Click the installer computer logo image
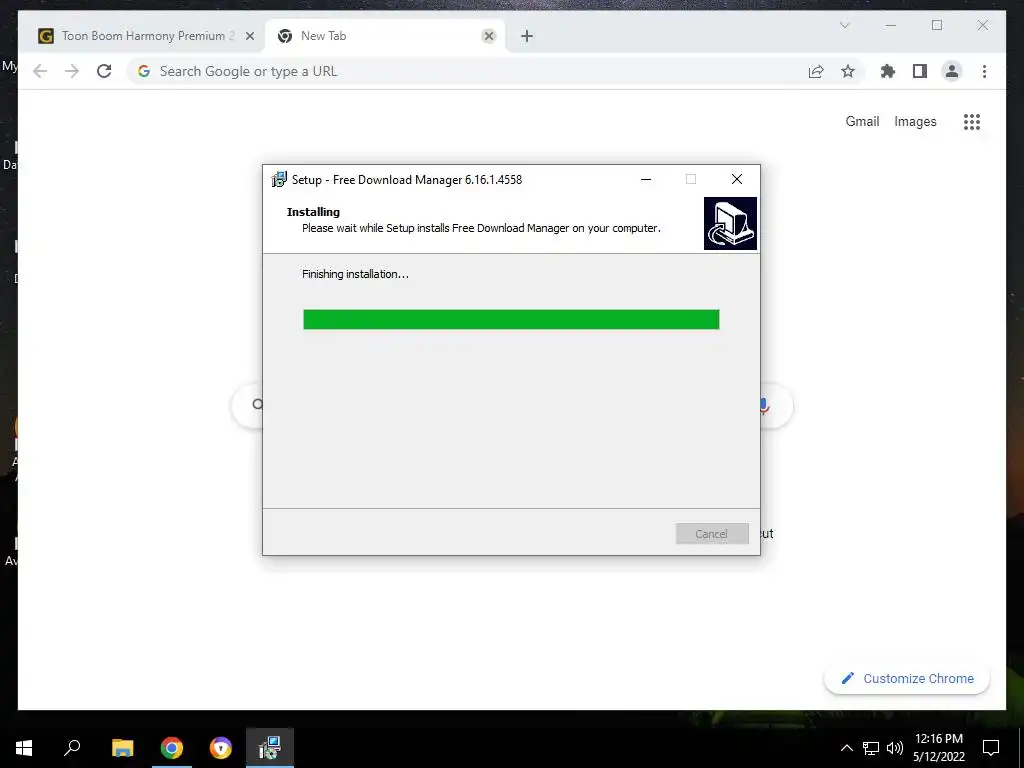1024x768 pixels. [730, 223]
